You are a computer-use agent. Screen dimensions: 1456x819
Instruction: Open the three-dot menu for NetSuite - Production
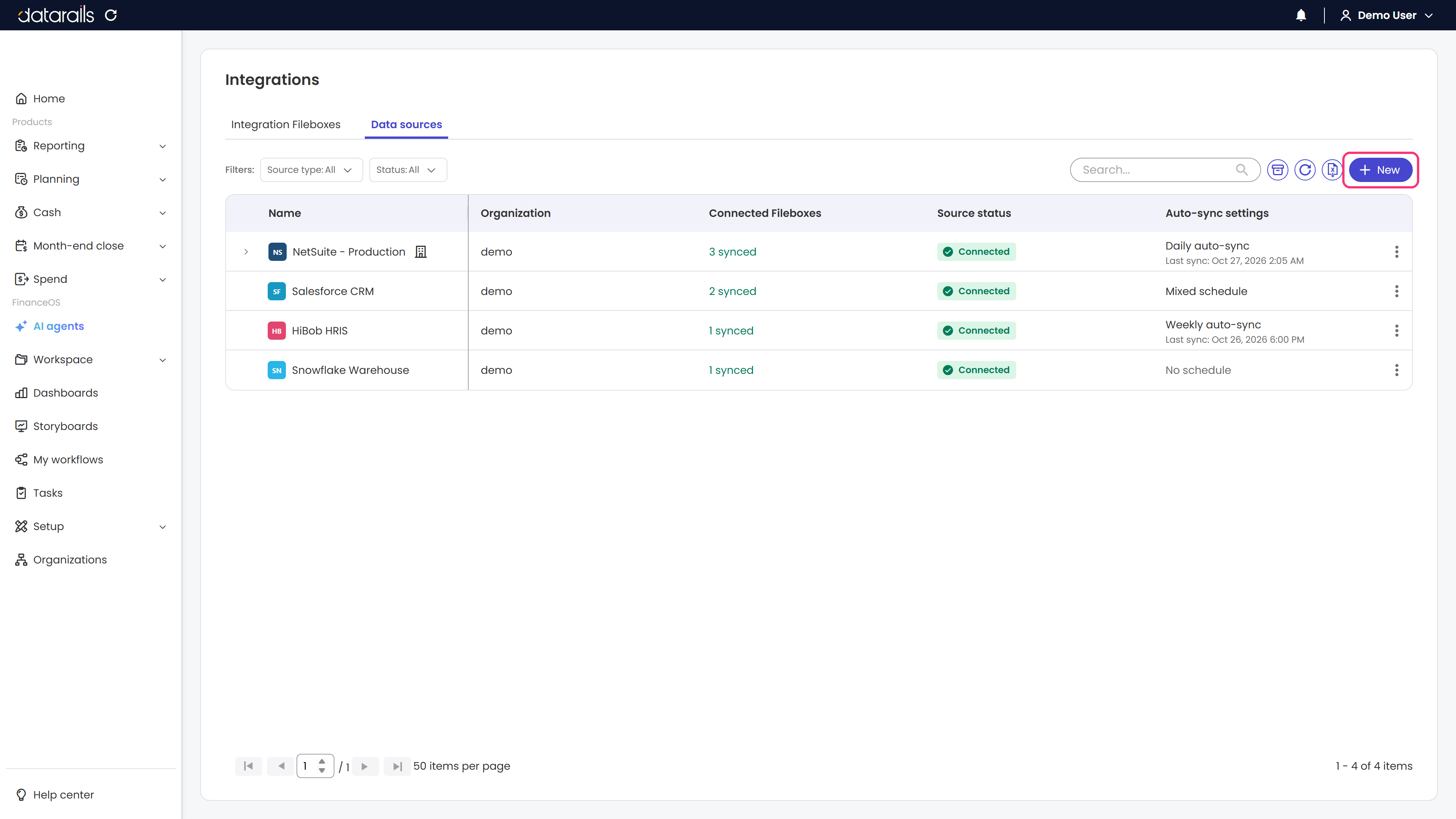(x=1396, y=251)
